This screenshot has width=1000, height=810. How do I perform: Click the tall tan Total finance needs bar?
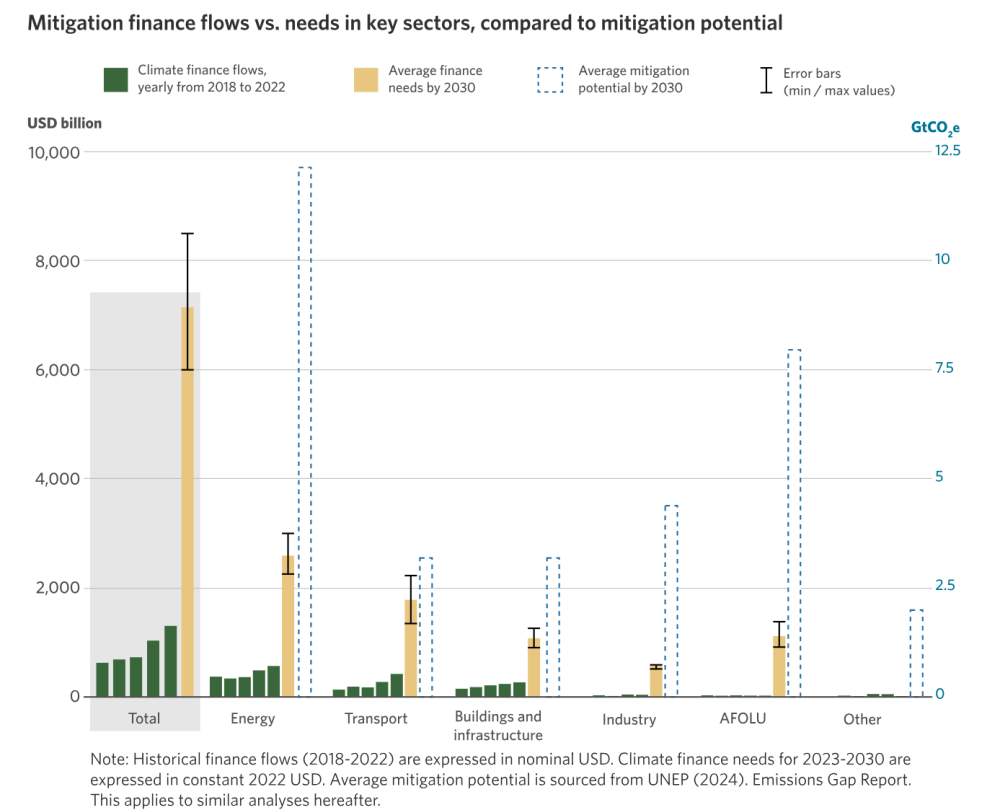coord(188,501)
